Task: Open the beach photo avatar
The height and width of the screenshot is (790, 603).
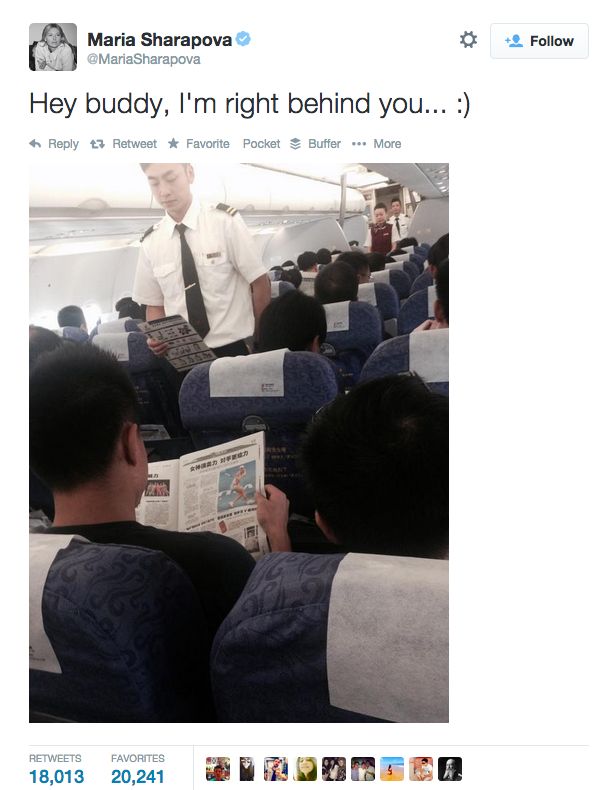Action: click(x=392, y=769)
